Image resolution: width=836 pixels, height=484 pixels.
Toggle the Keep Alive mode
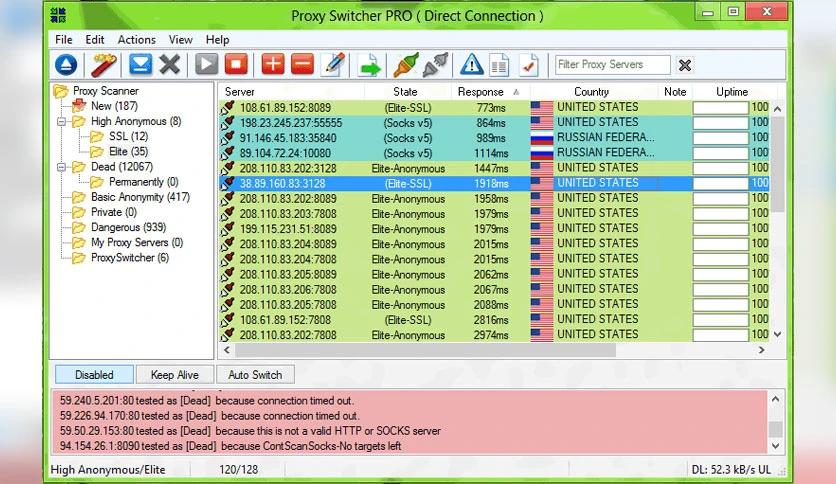coord(175,375)
